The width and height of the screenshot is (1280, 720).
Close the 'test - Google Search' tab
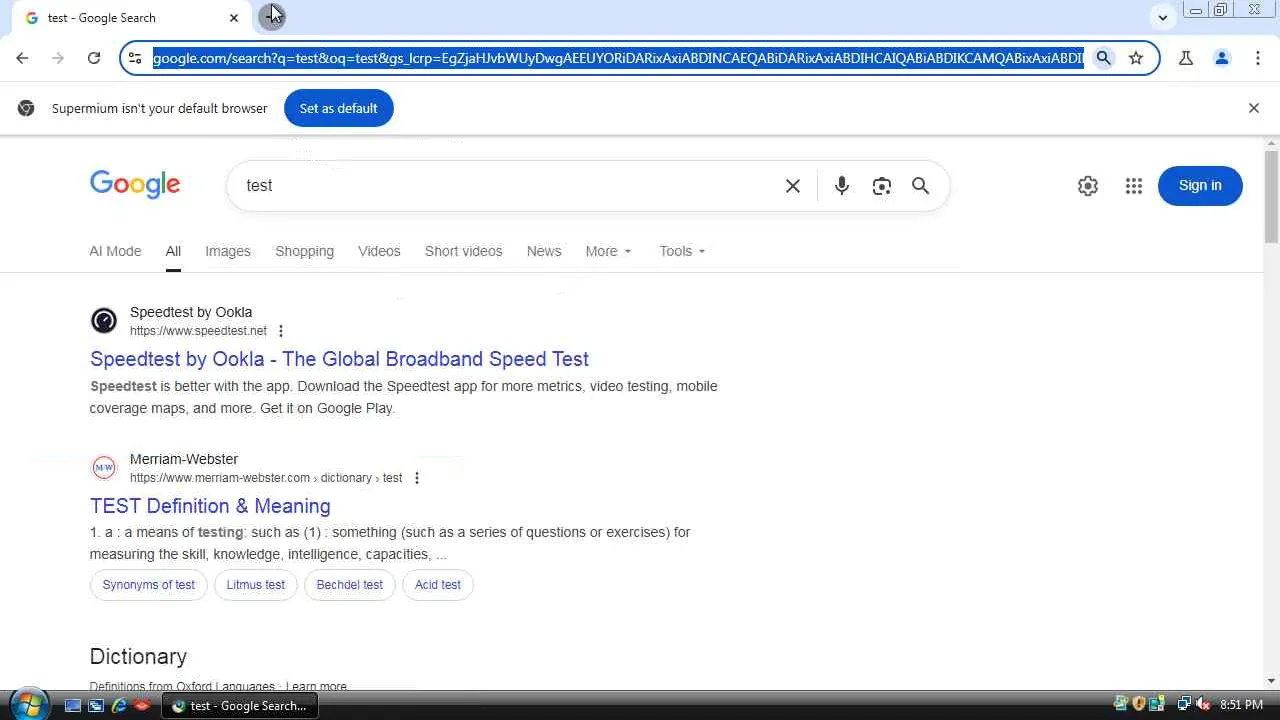[234, 18]
